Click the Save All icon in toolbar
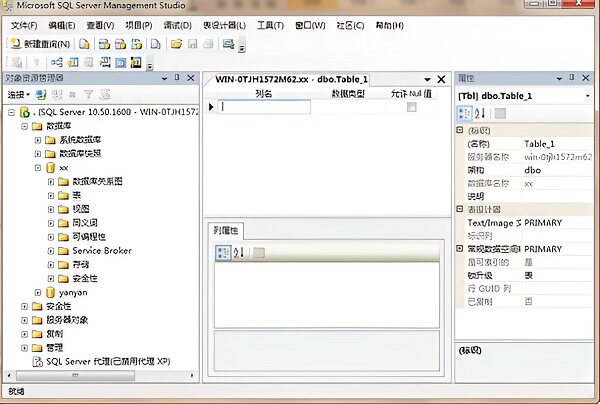Image resolution: width=600 pixels, height=404 pixels. 208,44
